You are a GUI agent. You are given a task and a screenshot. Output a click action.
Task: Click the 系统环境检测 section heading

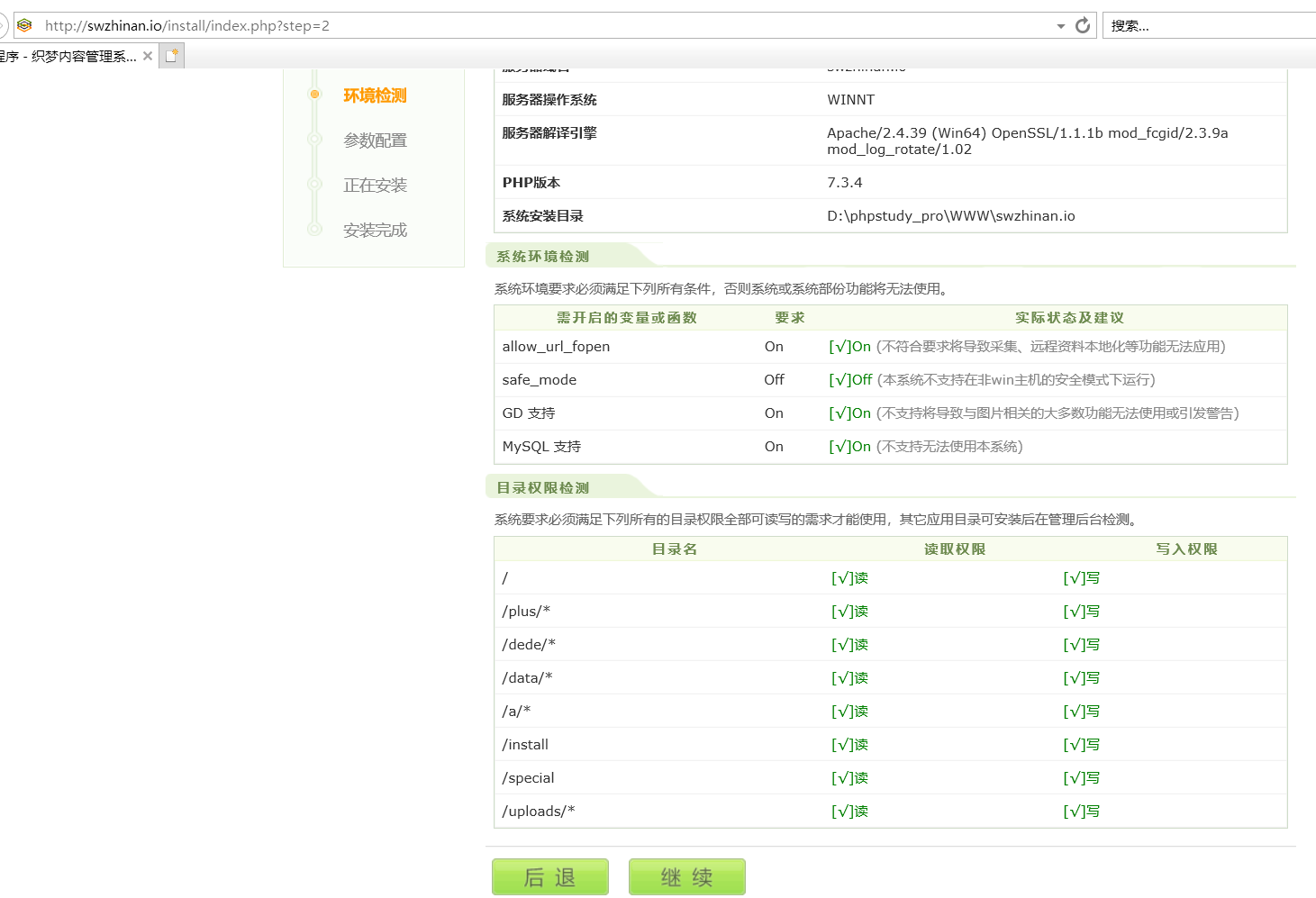pos(542,257)
